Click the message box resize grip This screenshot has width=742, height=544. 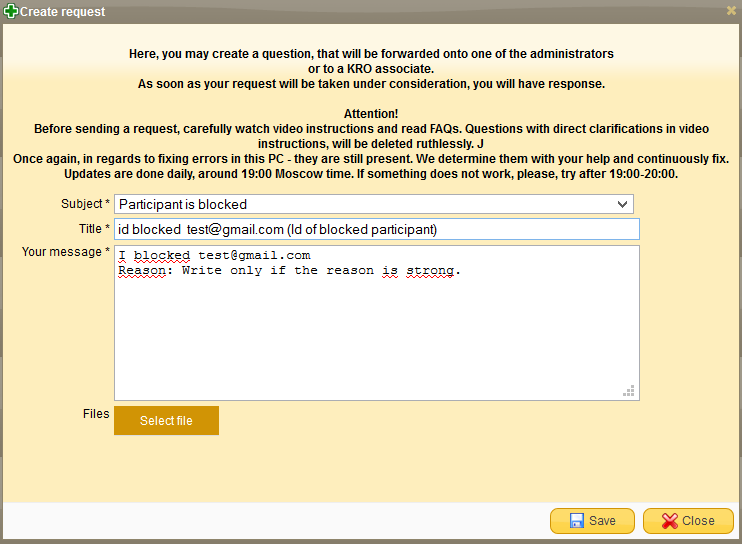click(629, 391)
